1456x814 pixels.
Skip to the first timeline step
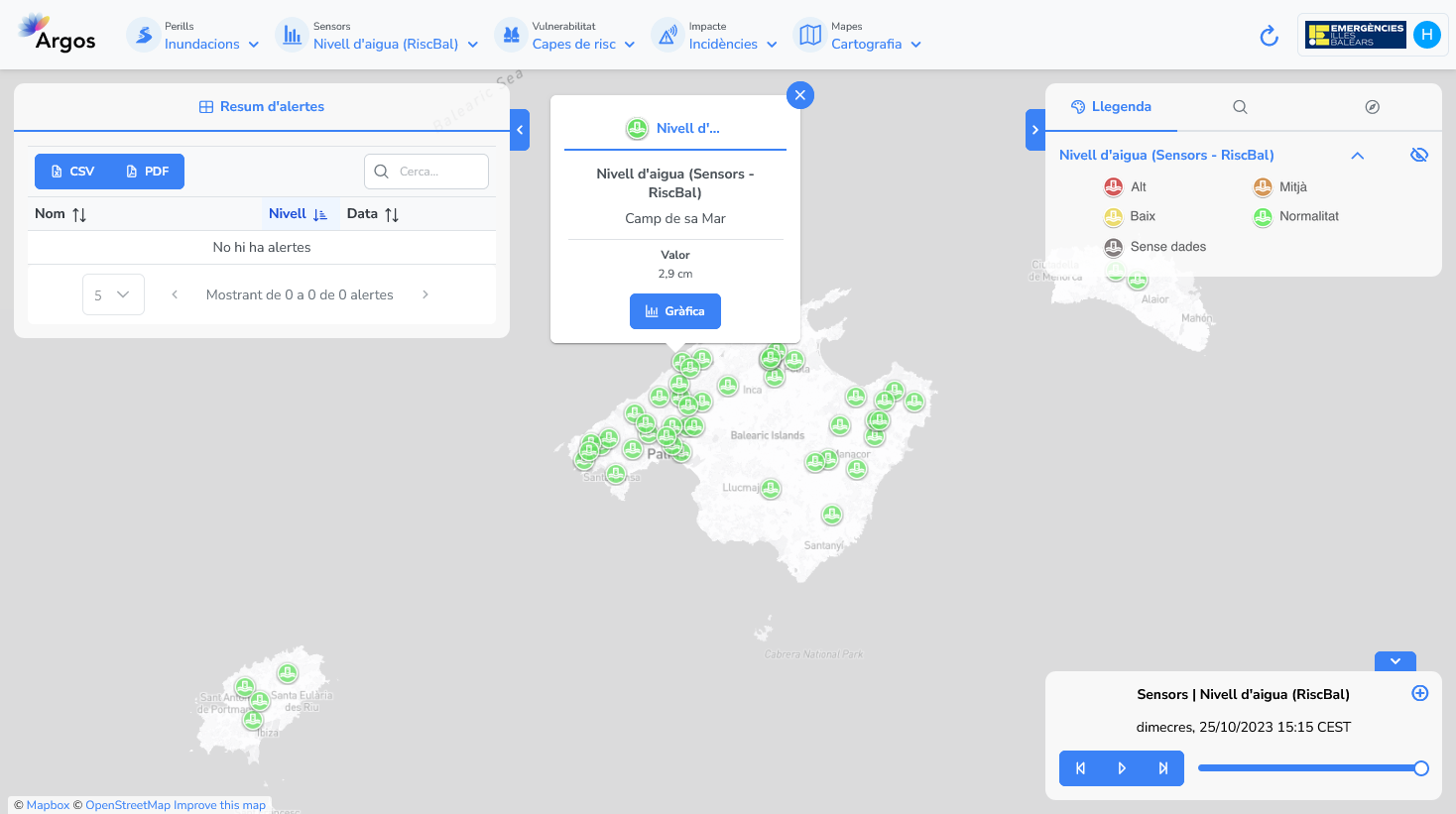point(1080,768)
